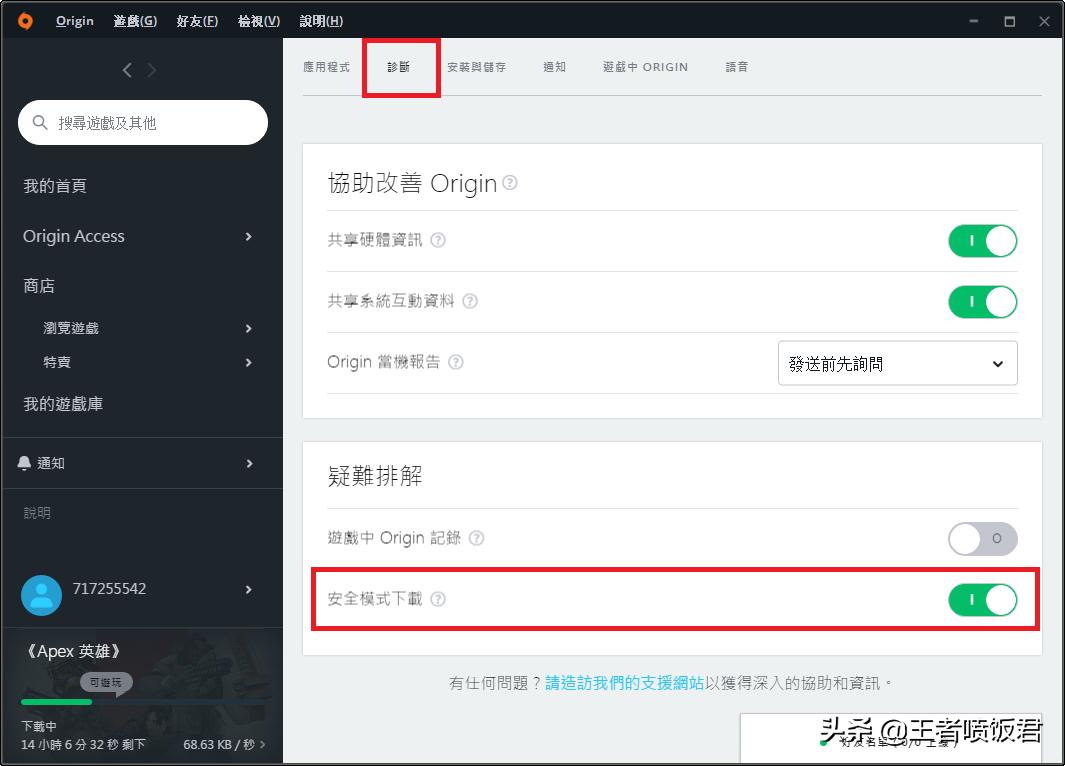Disable the 共享硬體資訊 toggle
Viewport: 1065px width, 766px height.
click(x=982, y=240)
